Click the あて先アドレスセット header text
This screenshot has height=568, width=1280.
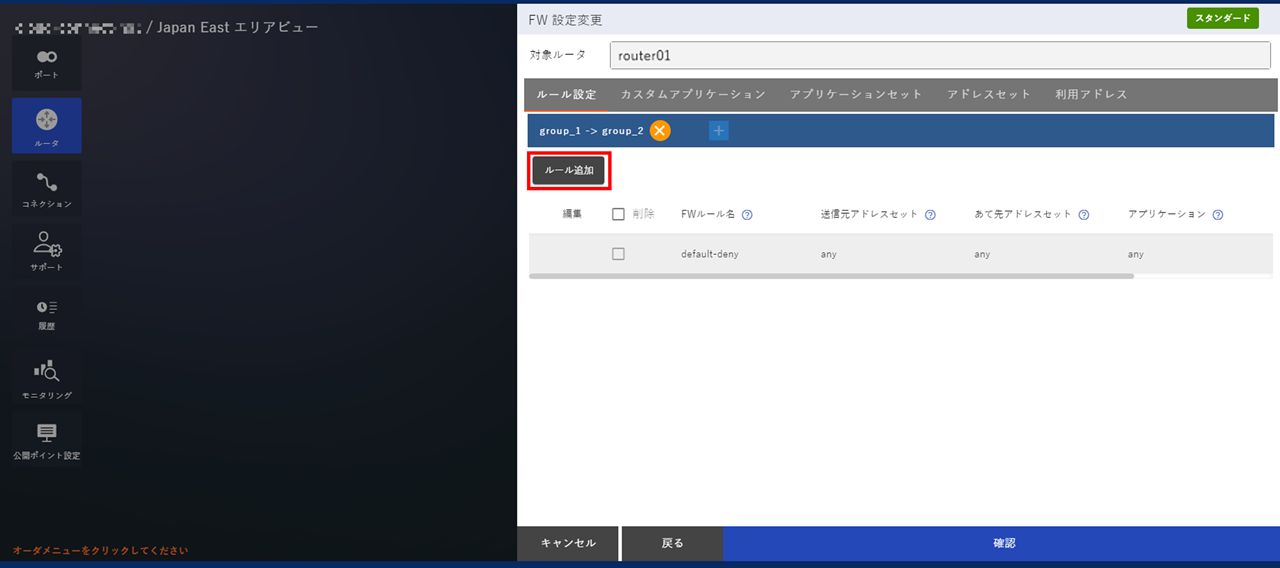coord(1023,214)
